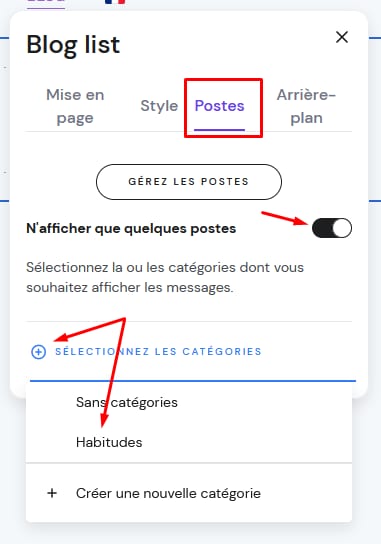The height and width of the screenshot is (544, 381).
Task: Click the blue category search field line
Action: tap(193, 381)
